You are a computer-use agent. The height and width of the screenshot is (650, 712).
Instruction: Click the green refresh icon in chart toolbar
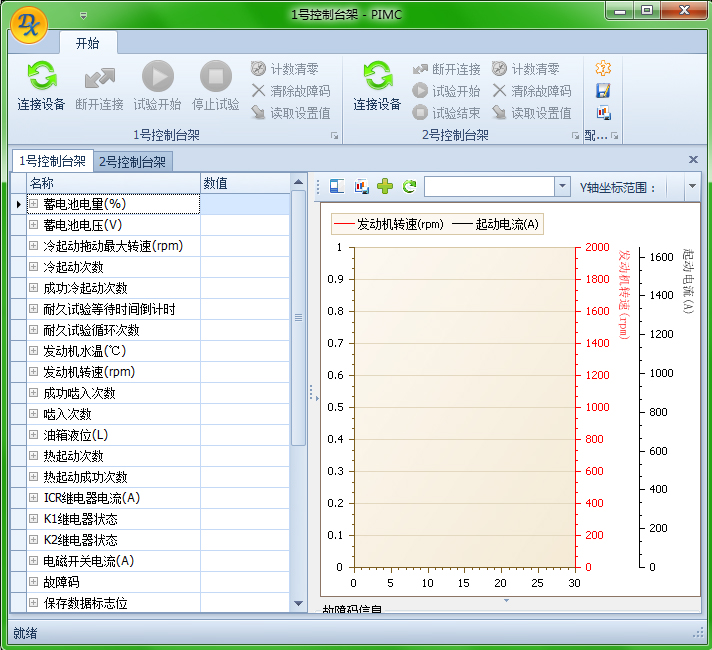coord(409,187)
